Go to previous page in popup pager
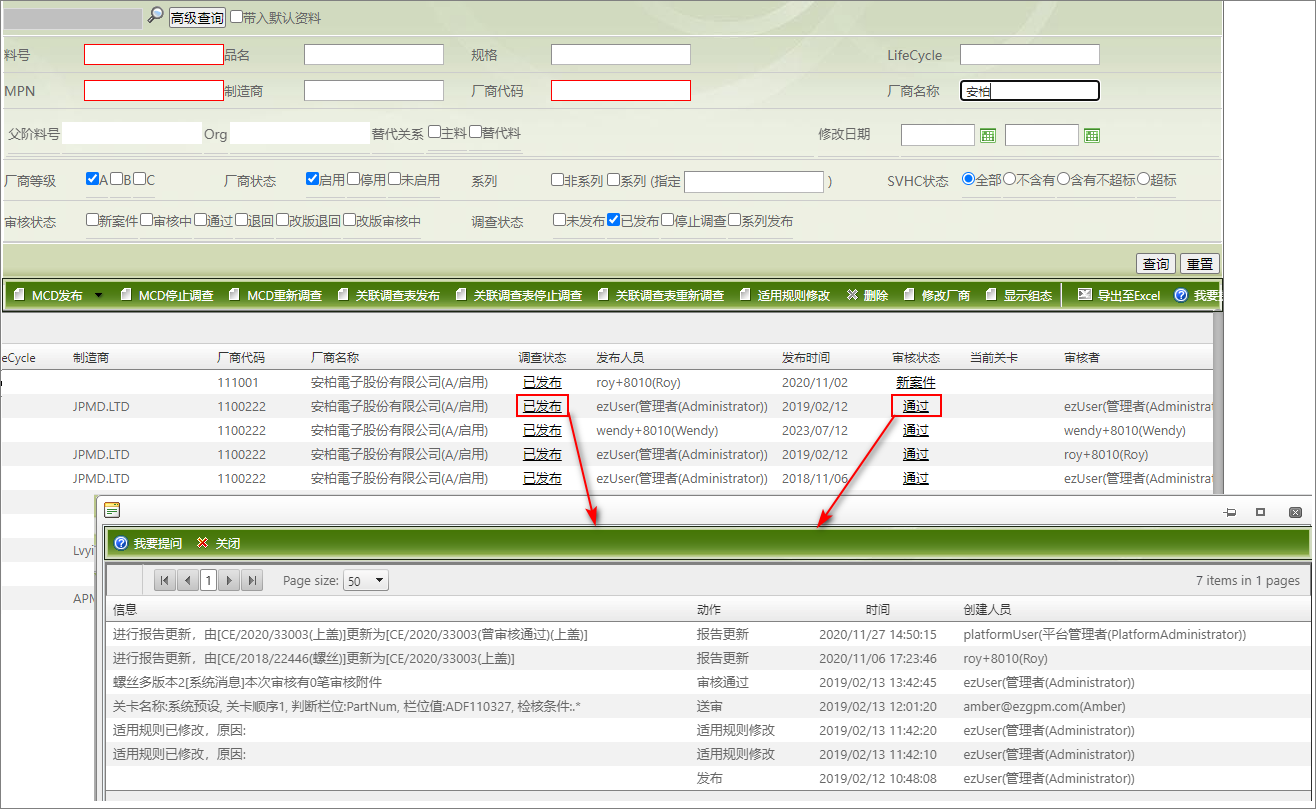This screenshot has width=1316, height=809. [187, 580]
